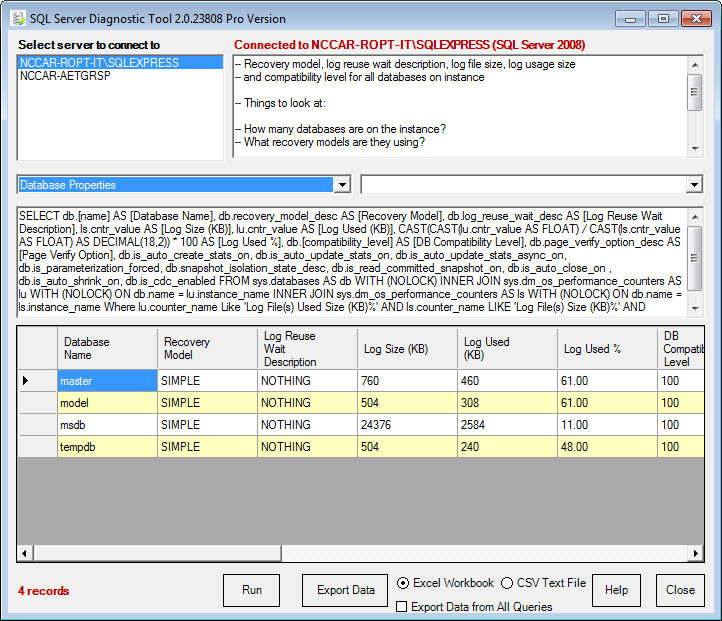Image resolution: width=722 pixels, height=621 pixels.
Task: Select the Excel Workbook radio option
Action: pyautogui.click(x=403, y=583)
